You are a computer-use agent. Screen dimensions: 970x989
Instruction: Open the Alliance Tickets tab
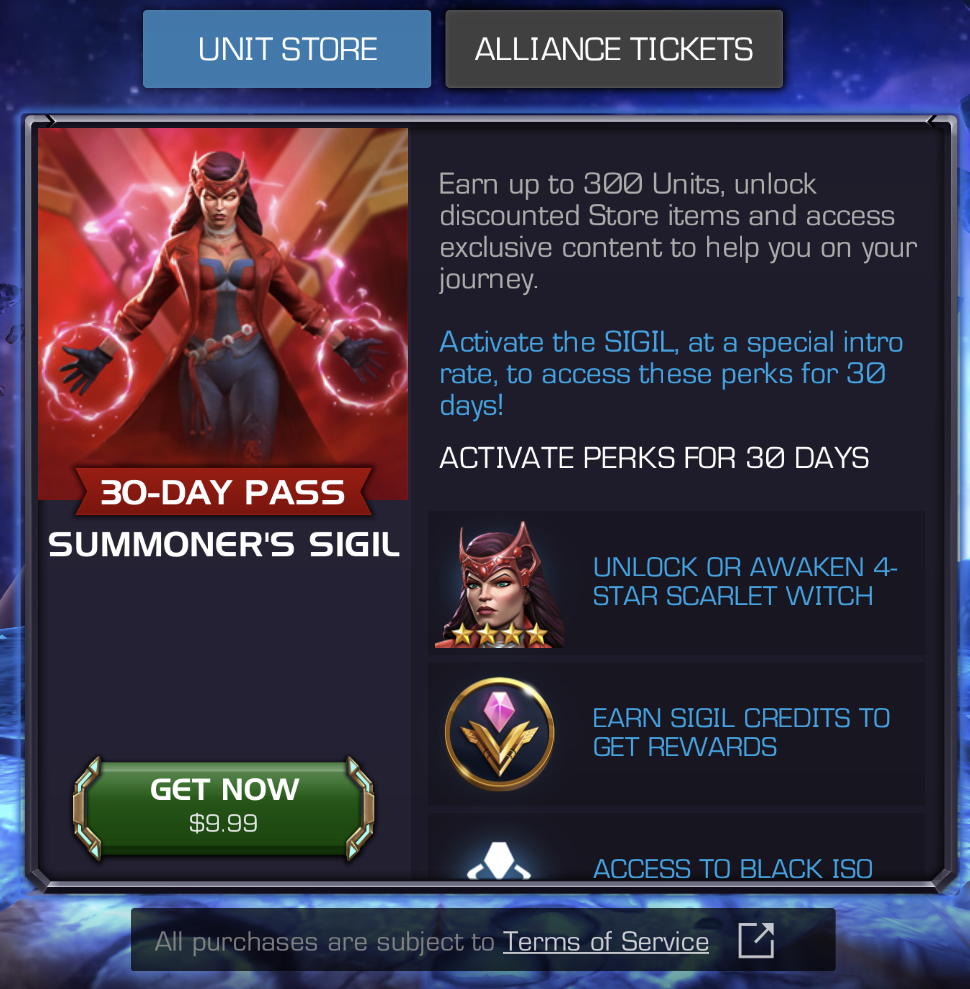click(x=614, y=49)
